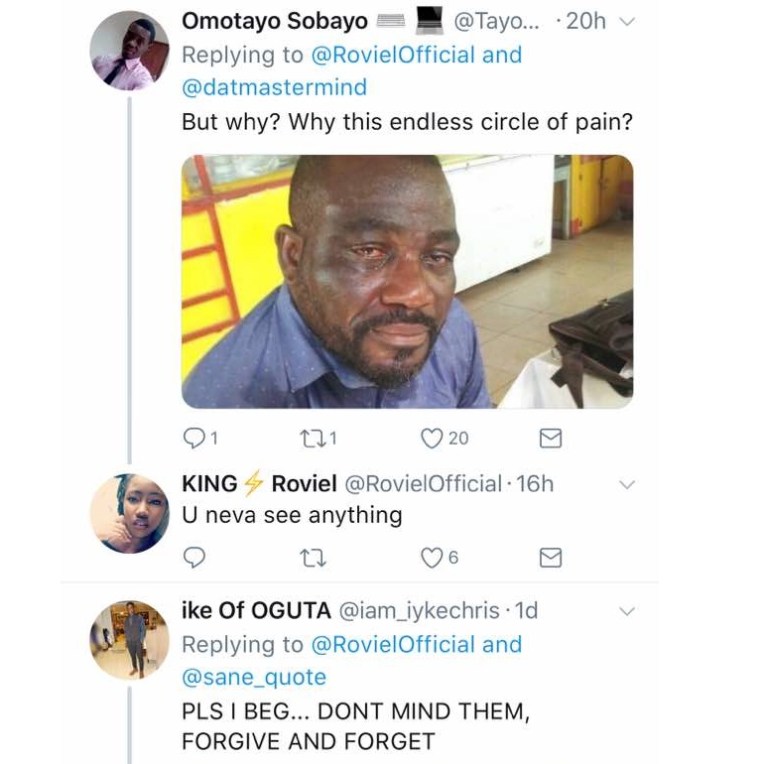Open ike Of OGUTA tweet options chevron
The width and height of the screenshot is (764, 764).
(x=627, y=610)
